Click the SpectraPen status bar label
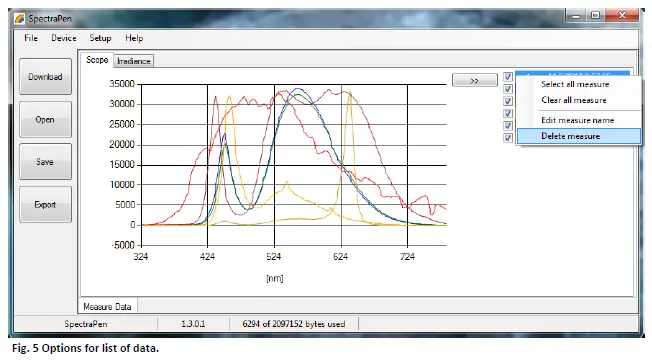Image resolution: width=652 pixels, height=361 pixels. coord(86,324)
